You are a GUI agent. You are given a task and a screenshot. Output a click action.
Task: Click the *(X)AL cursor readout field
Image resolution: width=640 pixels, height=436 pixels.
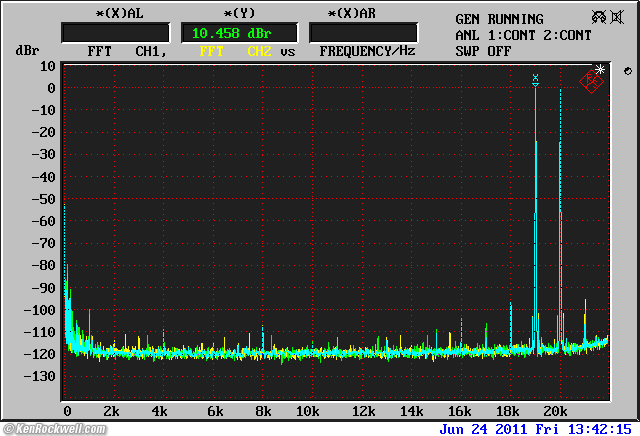pos(116,33)
